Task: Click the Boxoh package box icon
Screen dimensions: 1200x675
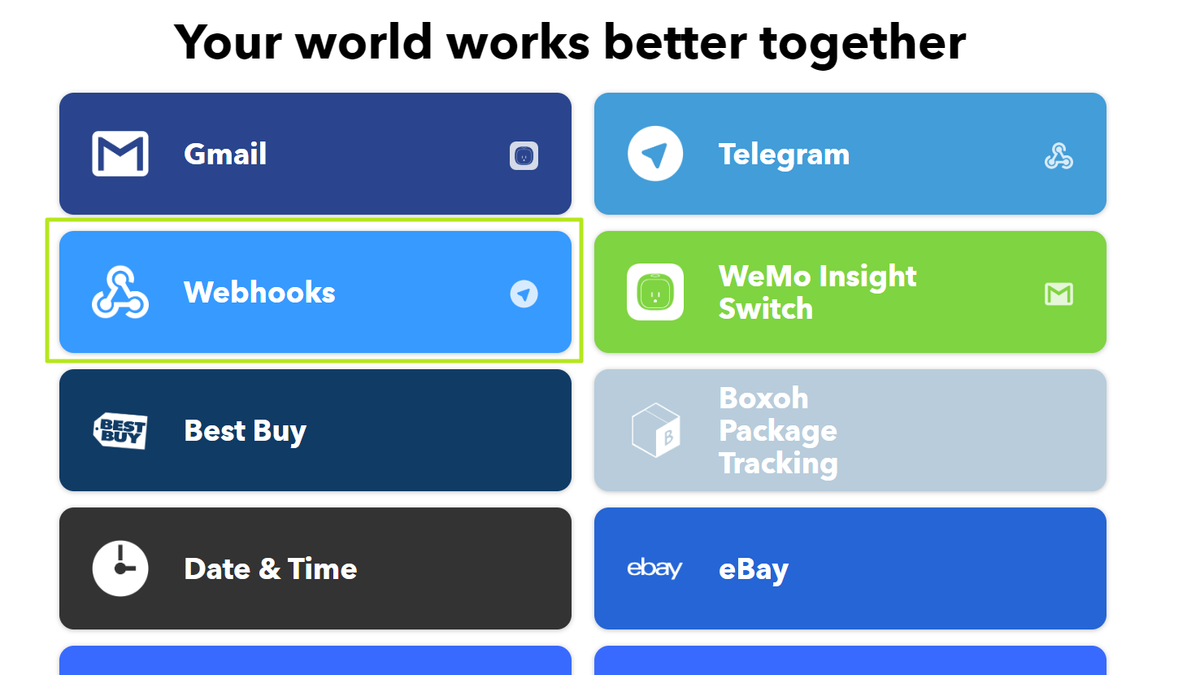Action: pyautogui.click(x=655, y=431)
